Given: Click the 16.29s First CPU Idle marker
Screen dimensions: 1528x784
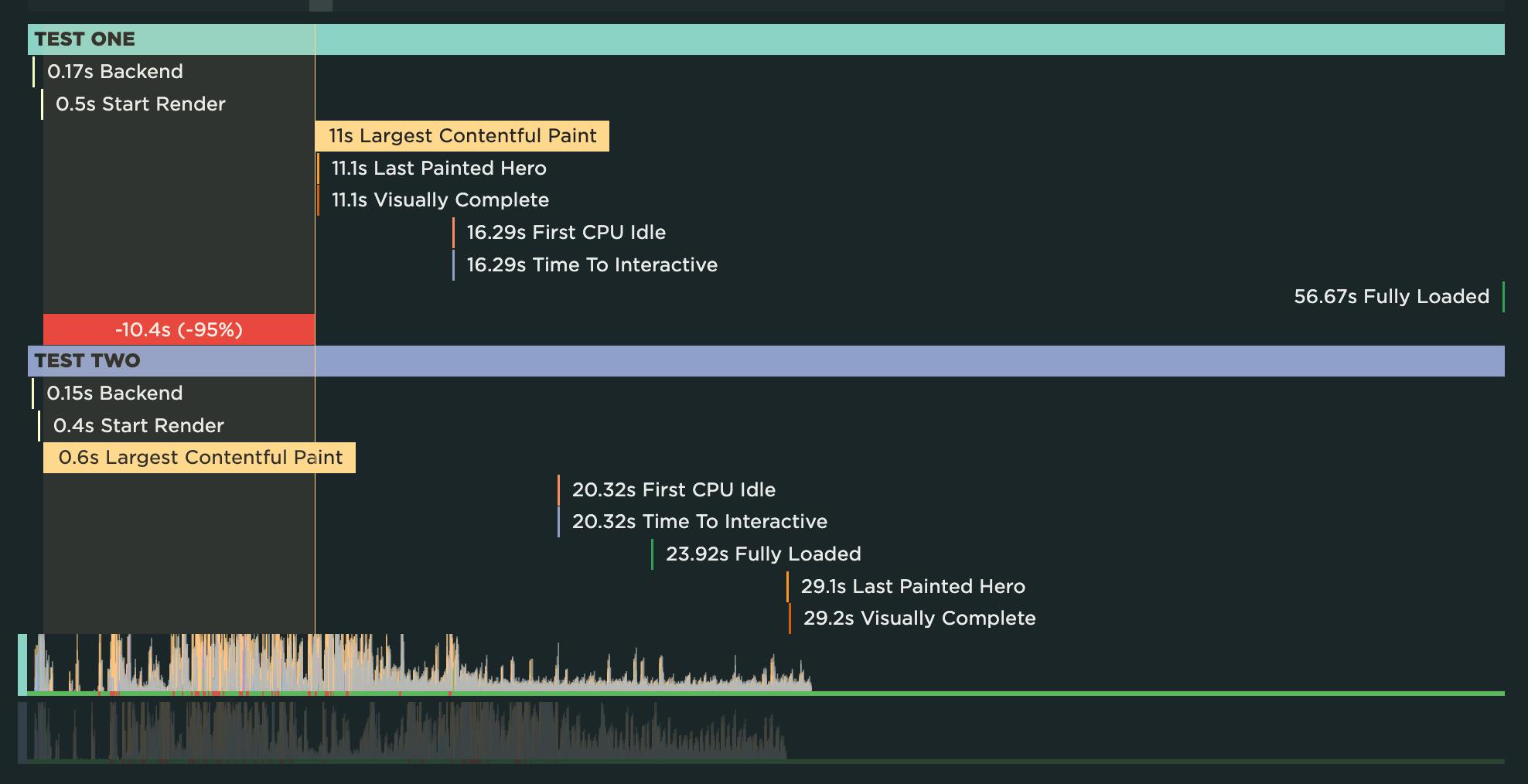Looking at the screenshot, I should click(565, 233).
